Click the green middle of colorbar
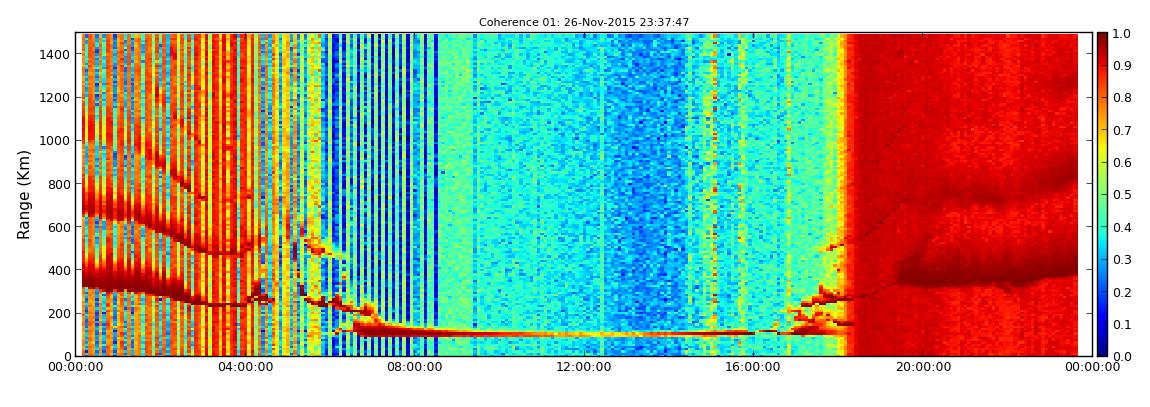Image resolution: width=1150 pixels, height=407 pixels. coord(1103,194)
